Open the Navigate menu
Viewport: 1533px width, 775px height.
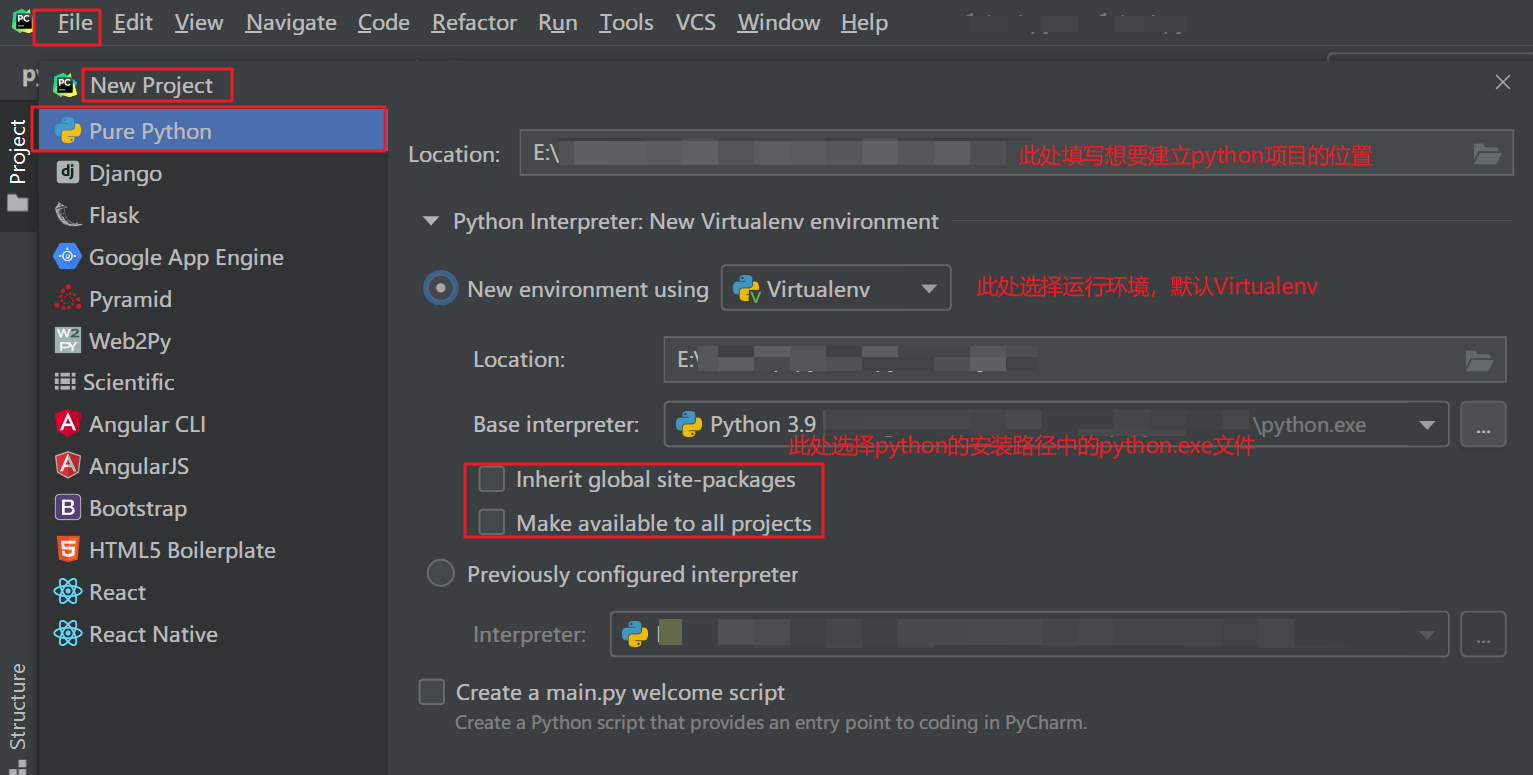(291, 22)
